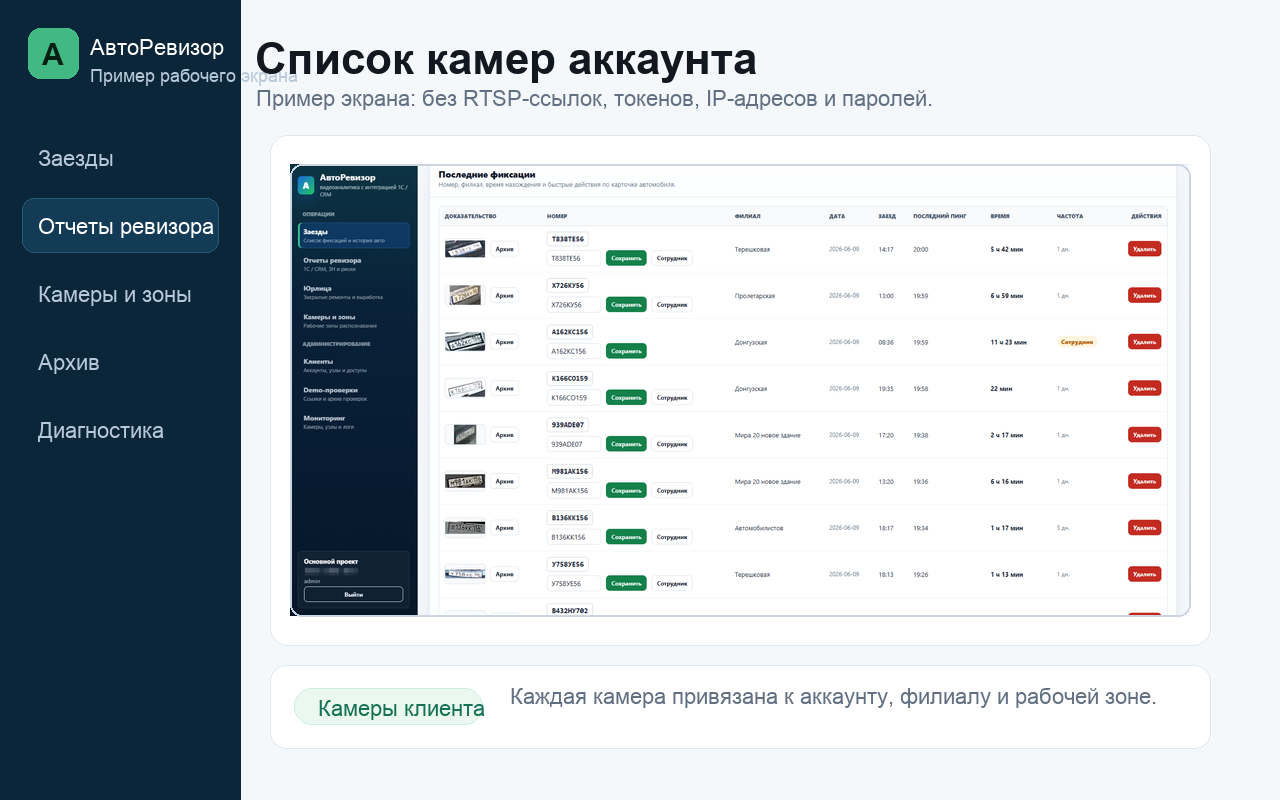Click Сохранить next to A162KC156

point(626,351)
